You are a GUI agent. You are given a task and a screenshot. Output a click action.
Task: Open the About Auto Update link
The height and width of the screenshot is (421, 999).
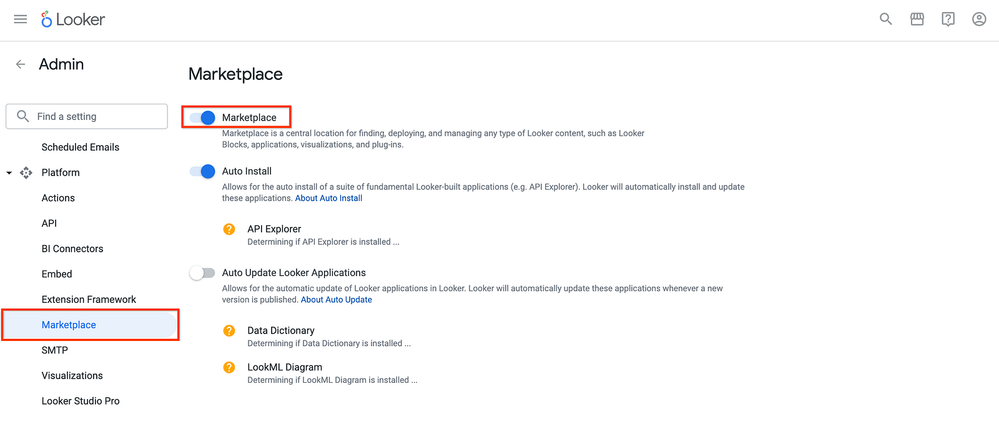click(x=336, y=299)
